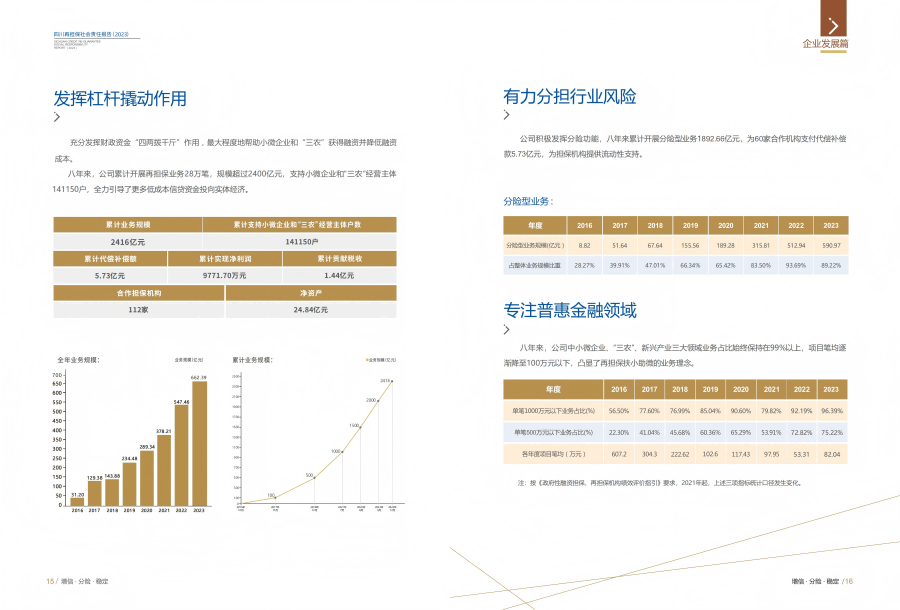Select the 累计业务规模 table header cell
The image size is (900, 610).
tap(128, 224)
